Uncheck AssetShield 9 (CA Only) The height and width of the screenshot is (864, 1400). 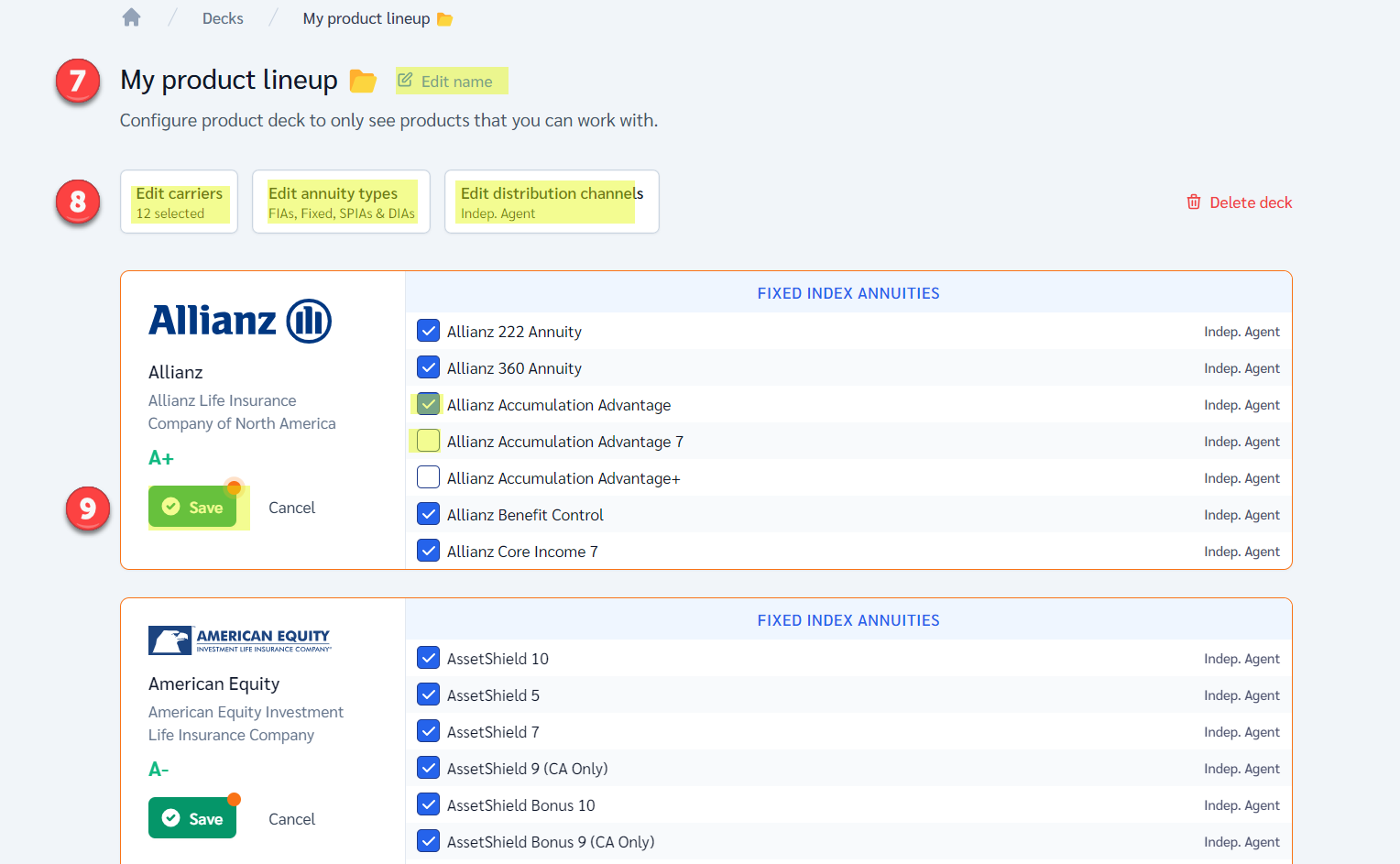[x=428, y=768]
